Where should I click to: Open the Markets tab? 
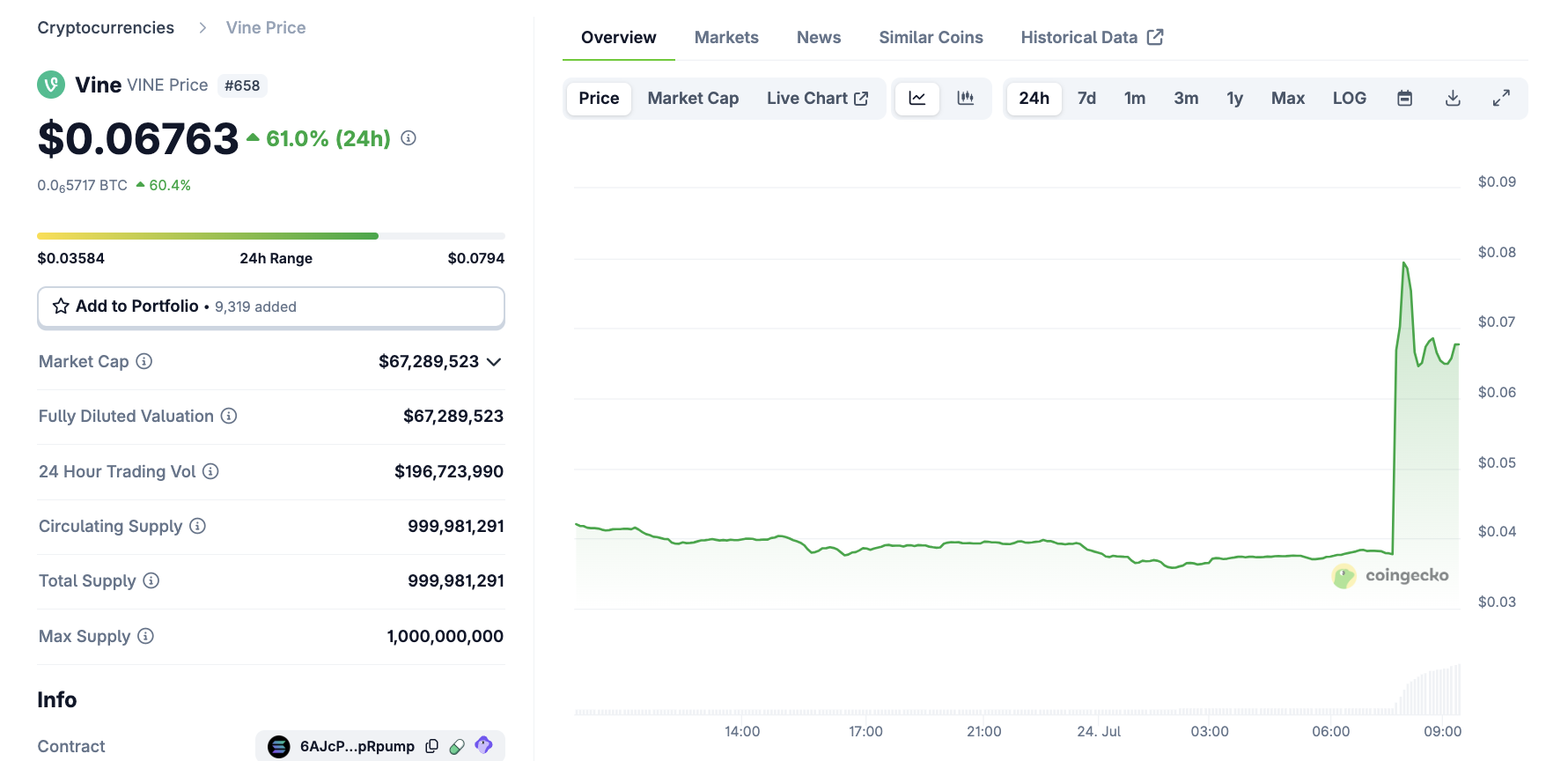(725, 37)
